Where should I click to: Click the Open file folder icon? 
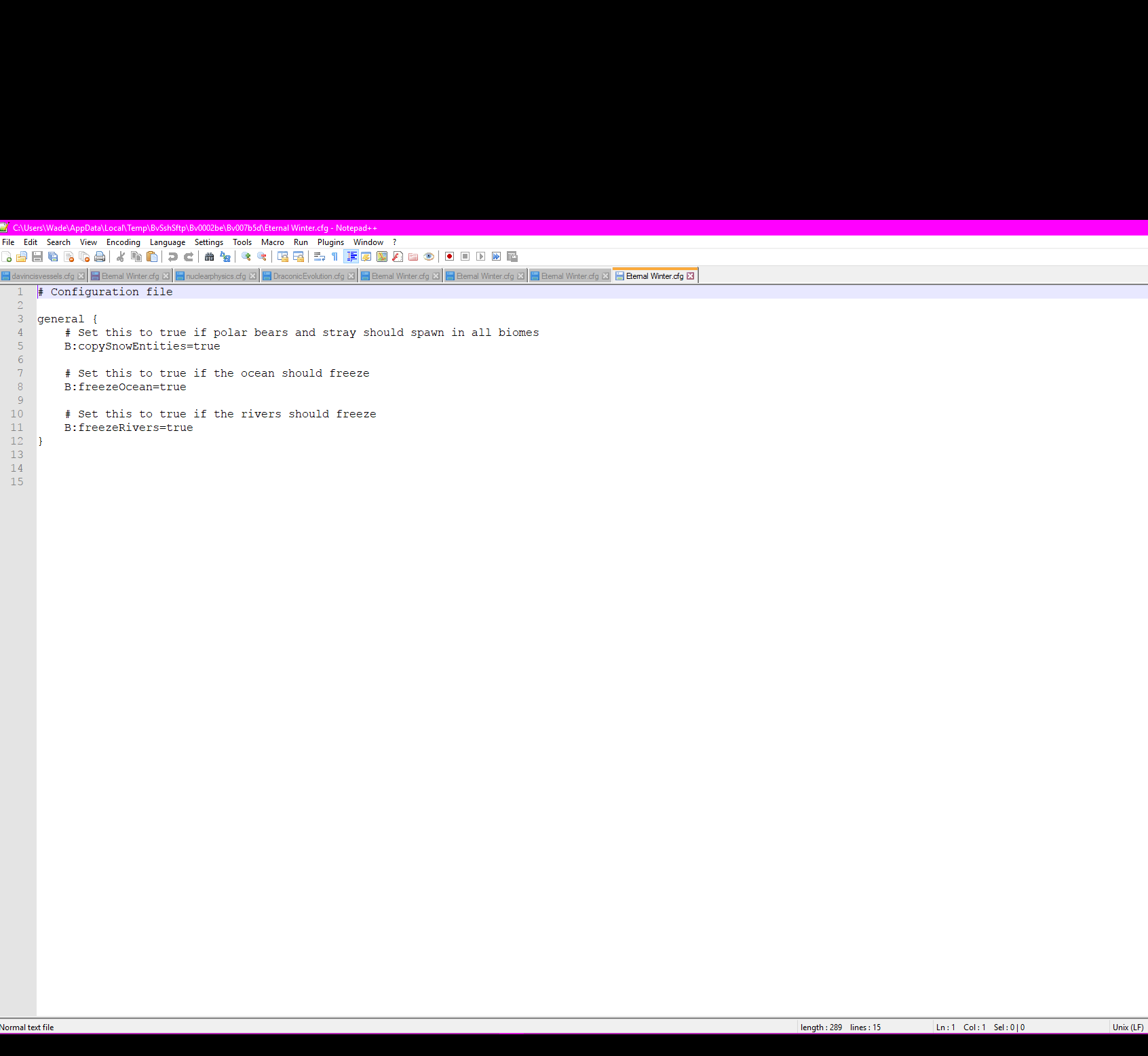coord(22,257)
